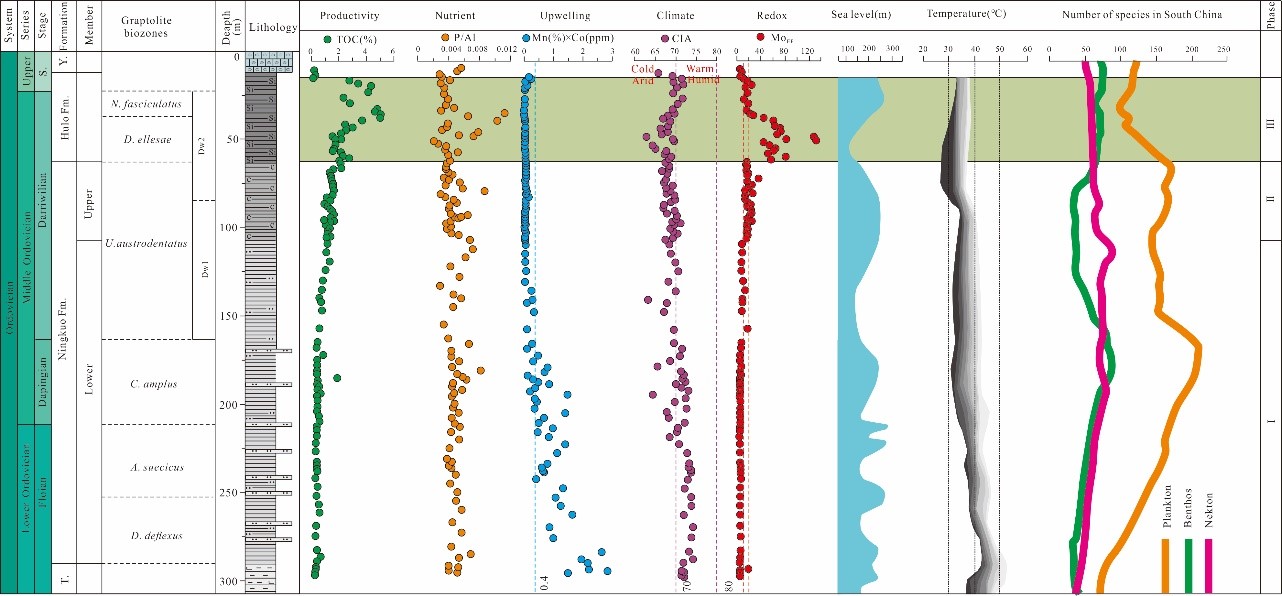This screenshot has width=1282, height=596.
Task: Click the green TOC(%) legend dot
Action: [x=327, y=38]
